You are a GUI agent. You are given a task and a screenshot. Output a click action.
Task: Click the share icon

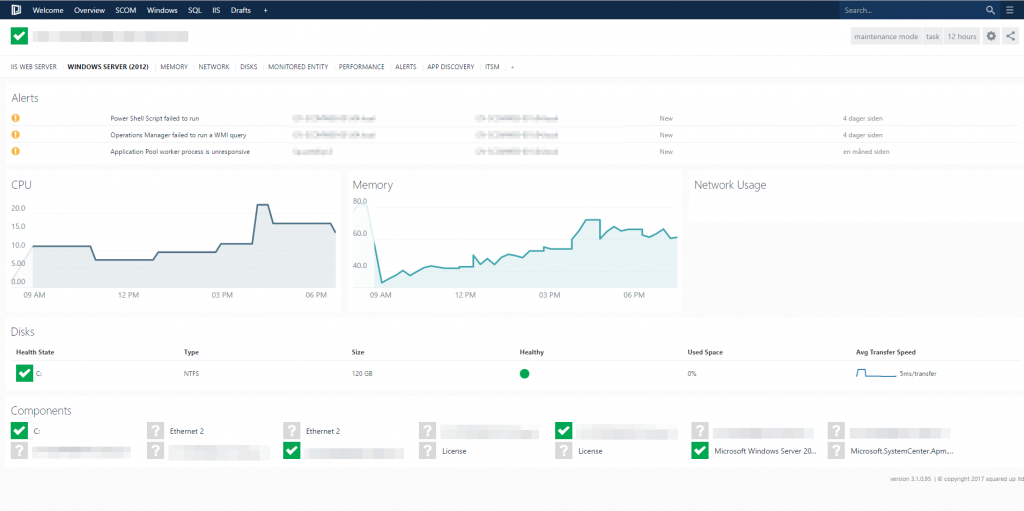[x=1010, y=37]
